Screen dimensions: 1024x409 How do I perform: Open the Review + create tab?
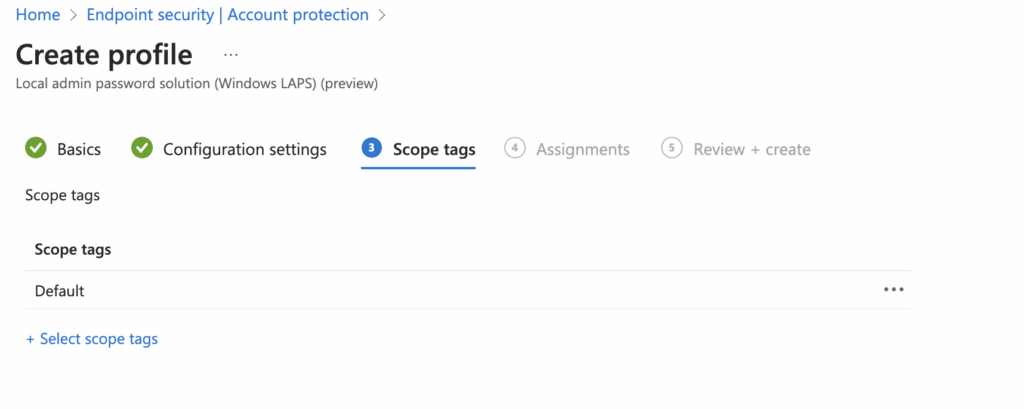[751, 149]
